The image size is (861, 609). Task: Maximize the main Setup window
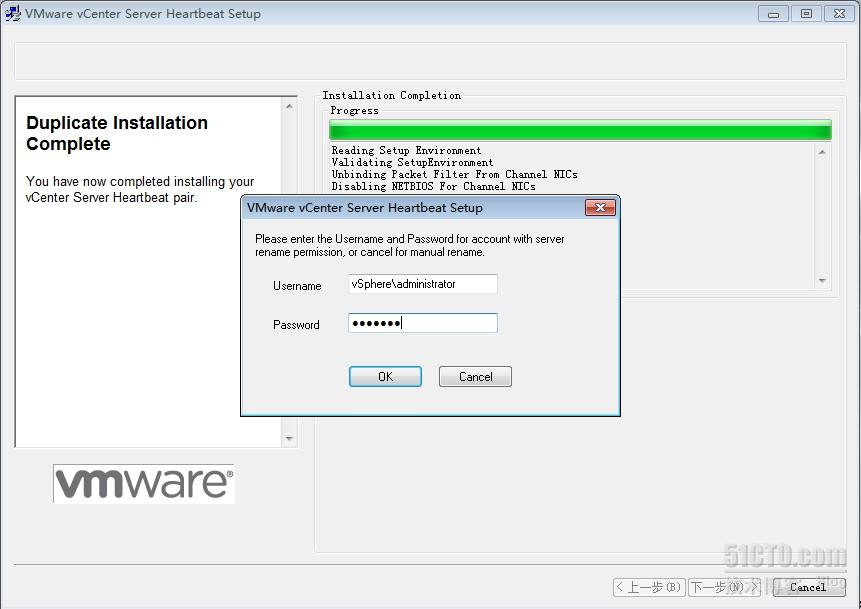(x=806, y=14)
